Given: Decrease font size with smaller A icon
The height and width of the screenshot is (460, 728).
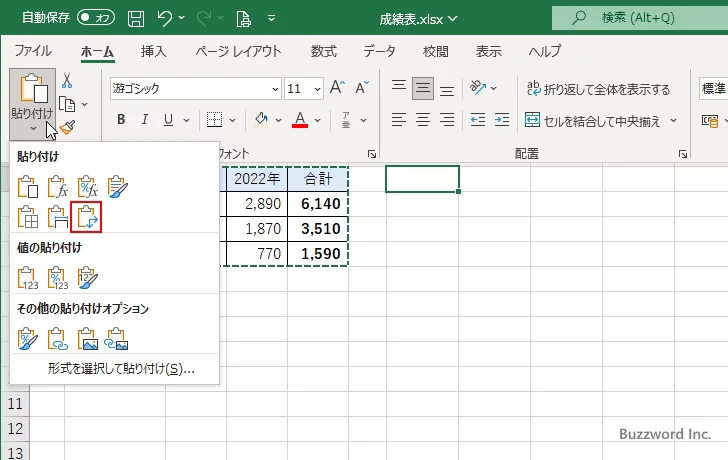Looking at the screenshot, I should pos(362,87).
